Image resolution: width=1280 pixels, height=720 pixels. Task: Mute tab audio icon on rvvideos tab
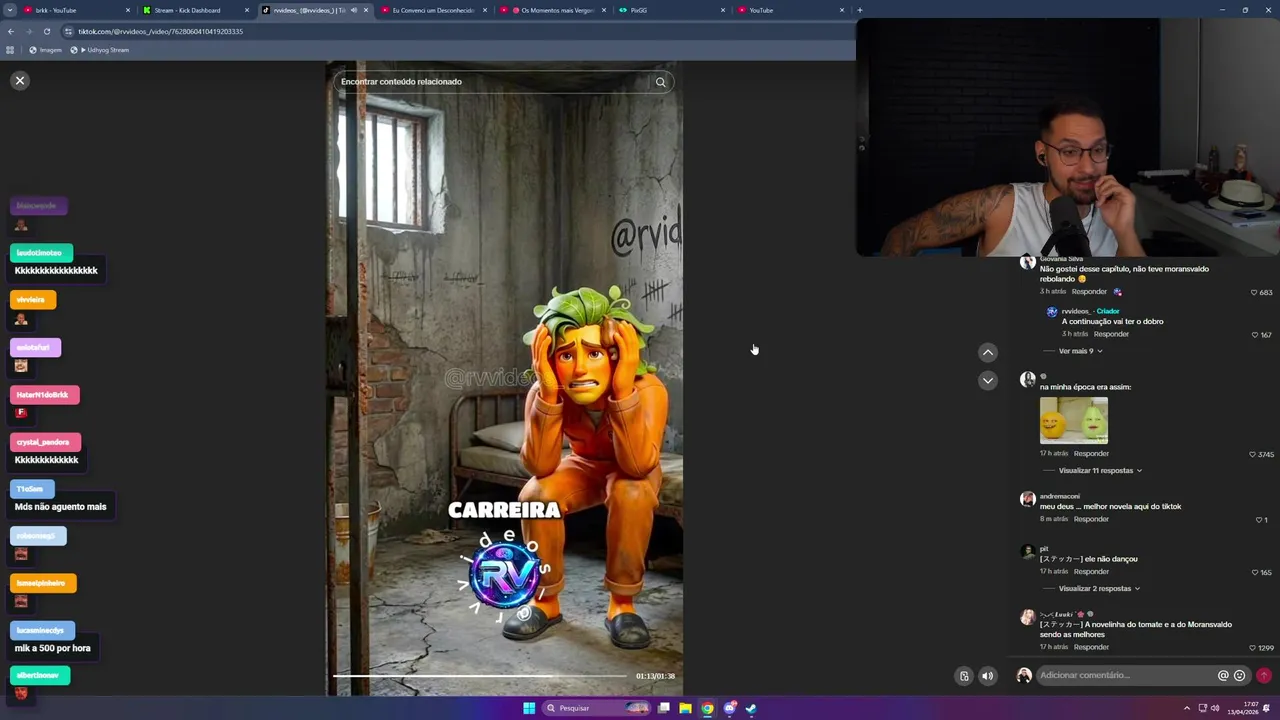(353, 10)
